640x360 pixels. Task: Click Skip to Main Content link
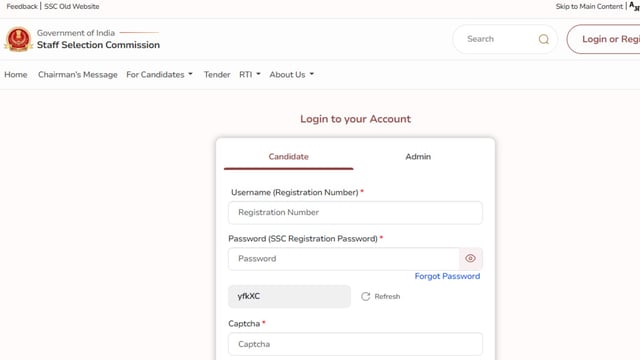[x=589, y=7]
